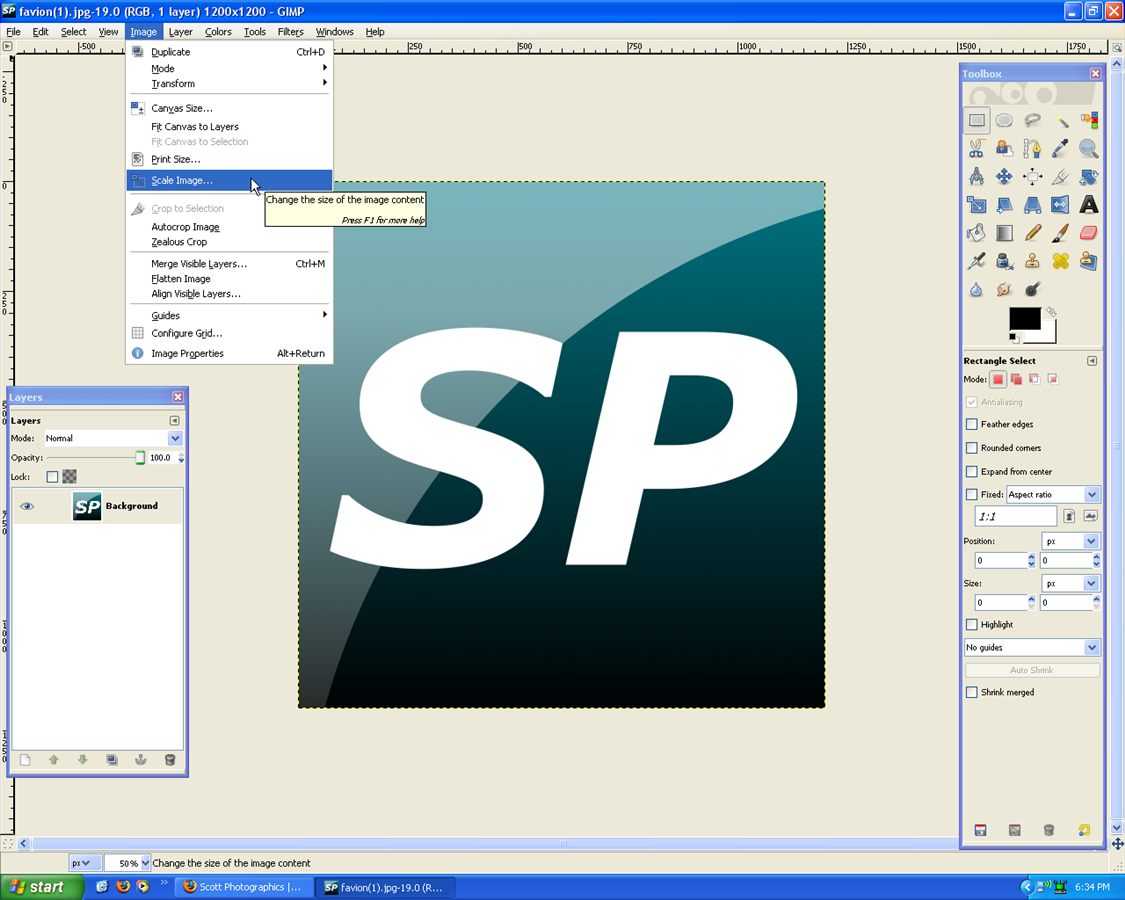Select the Select by Color tool

tap(1089, 121)
